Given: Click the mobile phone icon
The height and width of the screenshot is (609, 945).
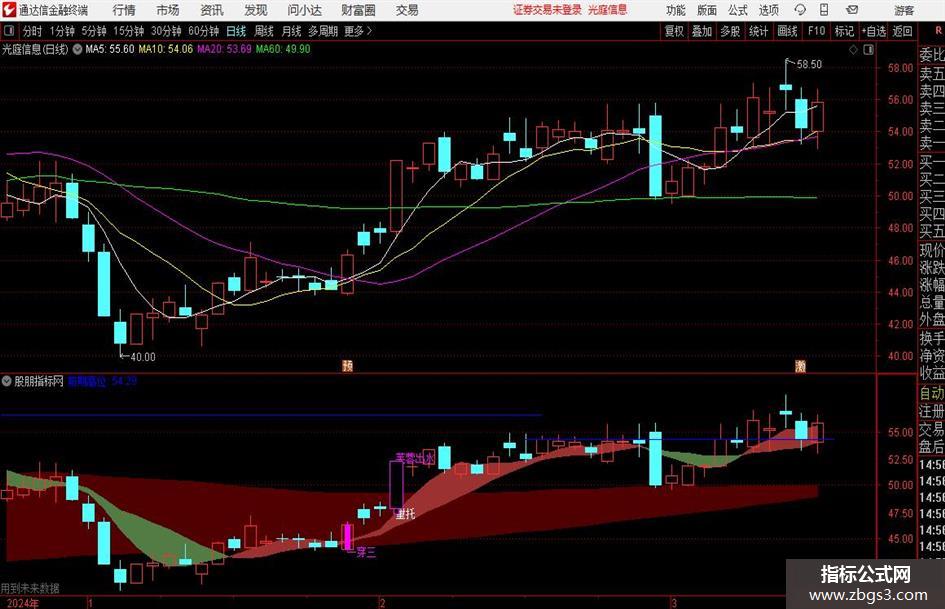Looking at the screenshot, I should click(824, 10).
